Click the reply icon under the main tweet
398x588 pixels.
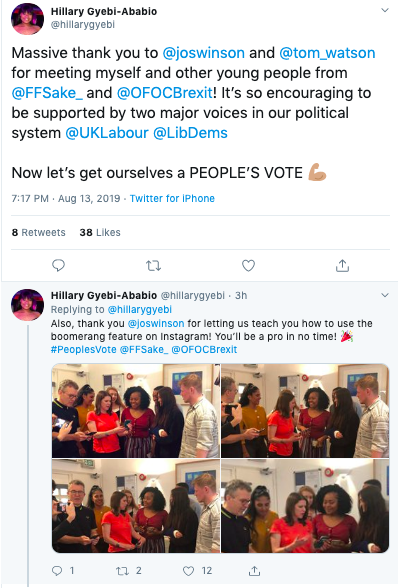58,266
